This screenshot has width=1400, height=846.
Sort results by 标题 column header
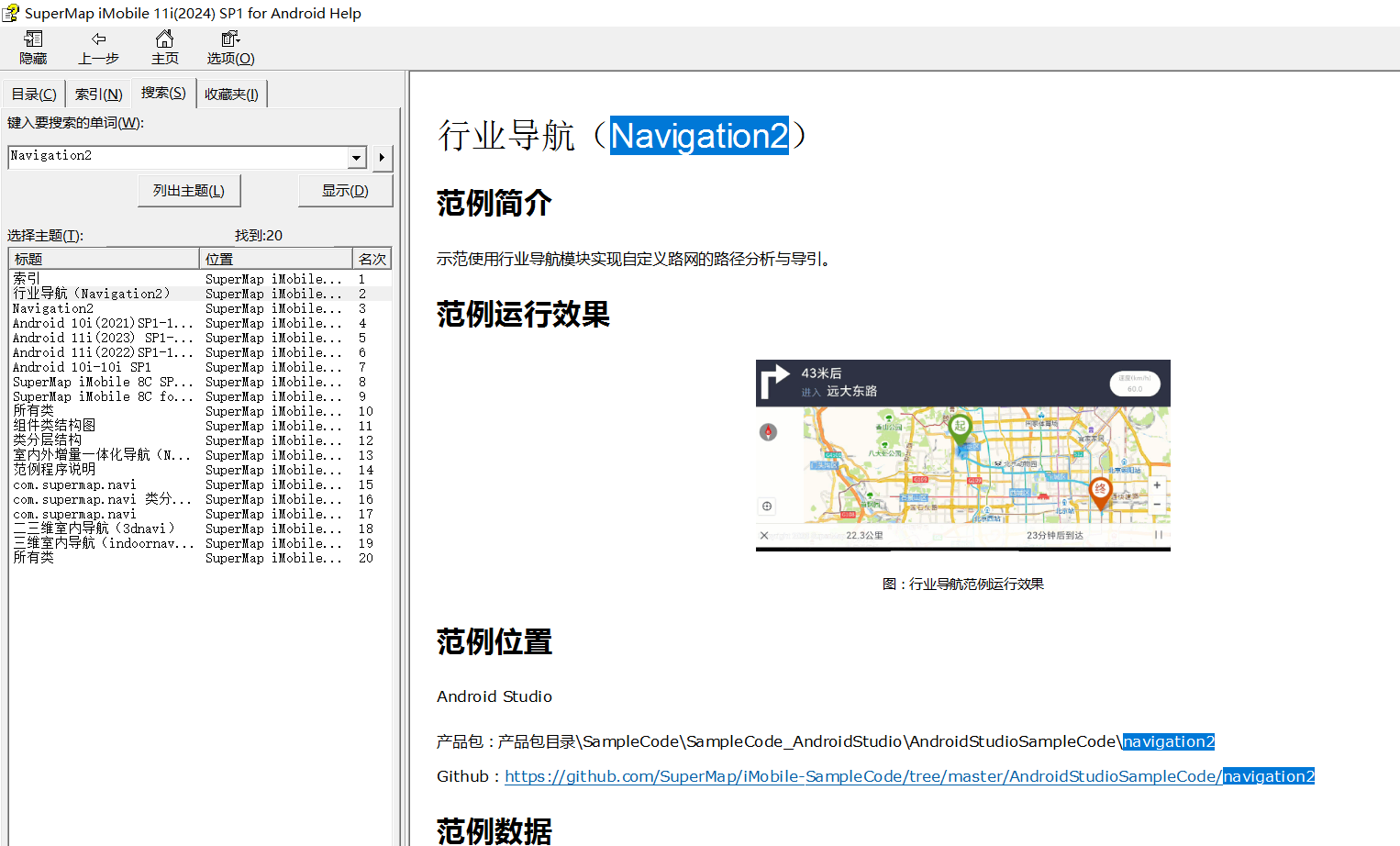104,259
